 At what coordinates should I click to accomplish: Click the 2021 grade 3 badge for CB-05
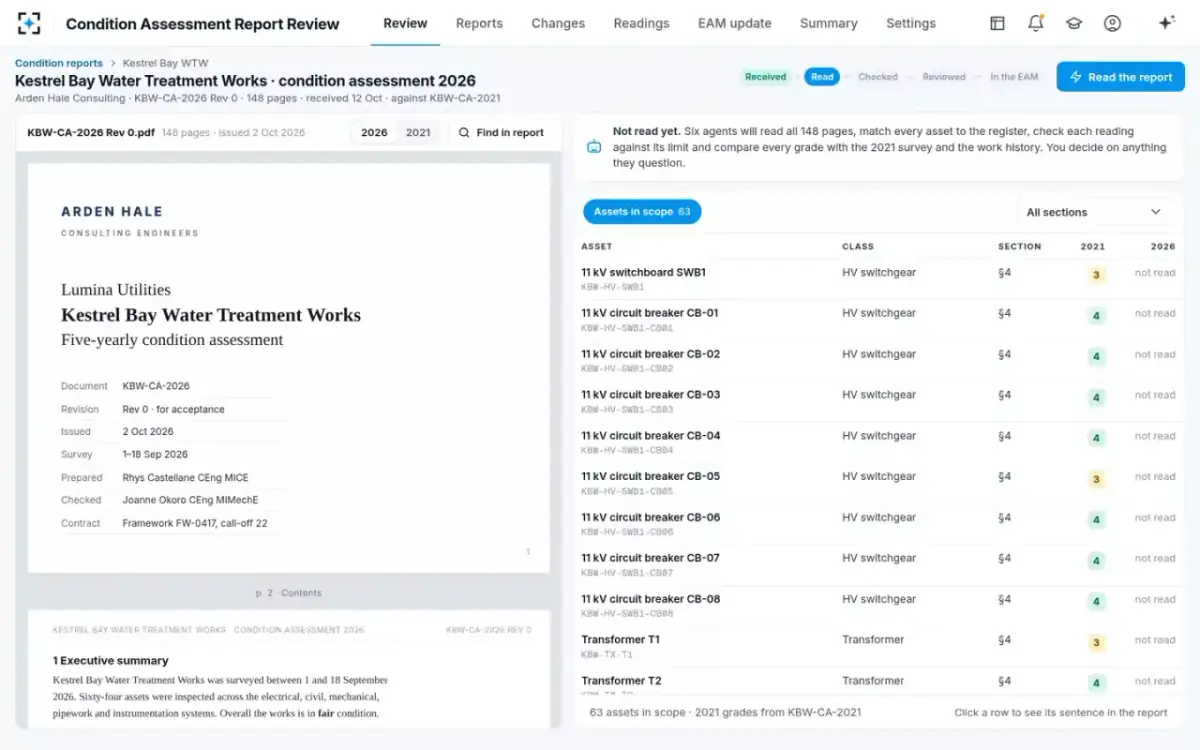(1096, 480)
